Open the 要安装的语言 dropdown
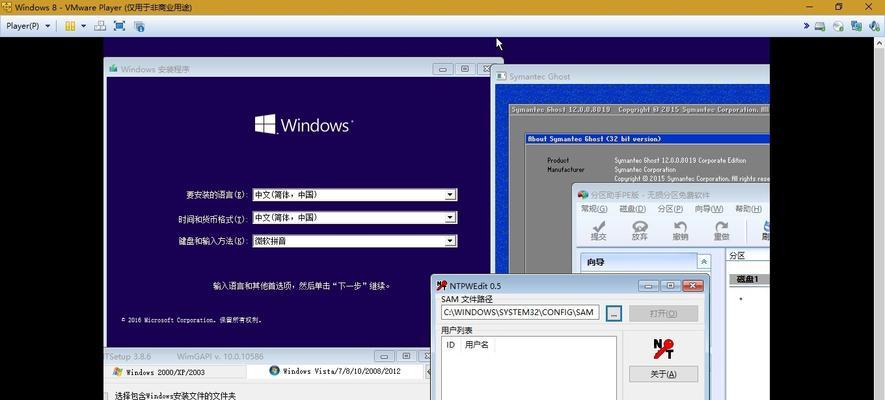Screen dimensions: 885x400 (x=449, y=195)
